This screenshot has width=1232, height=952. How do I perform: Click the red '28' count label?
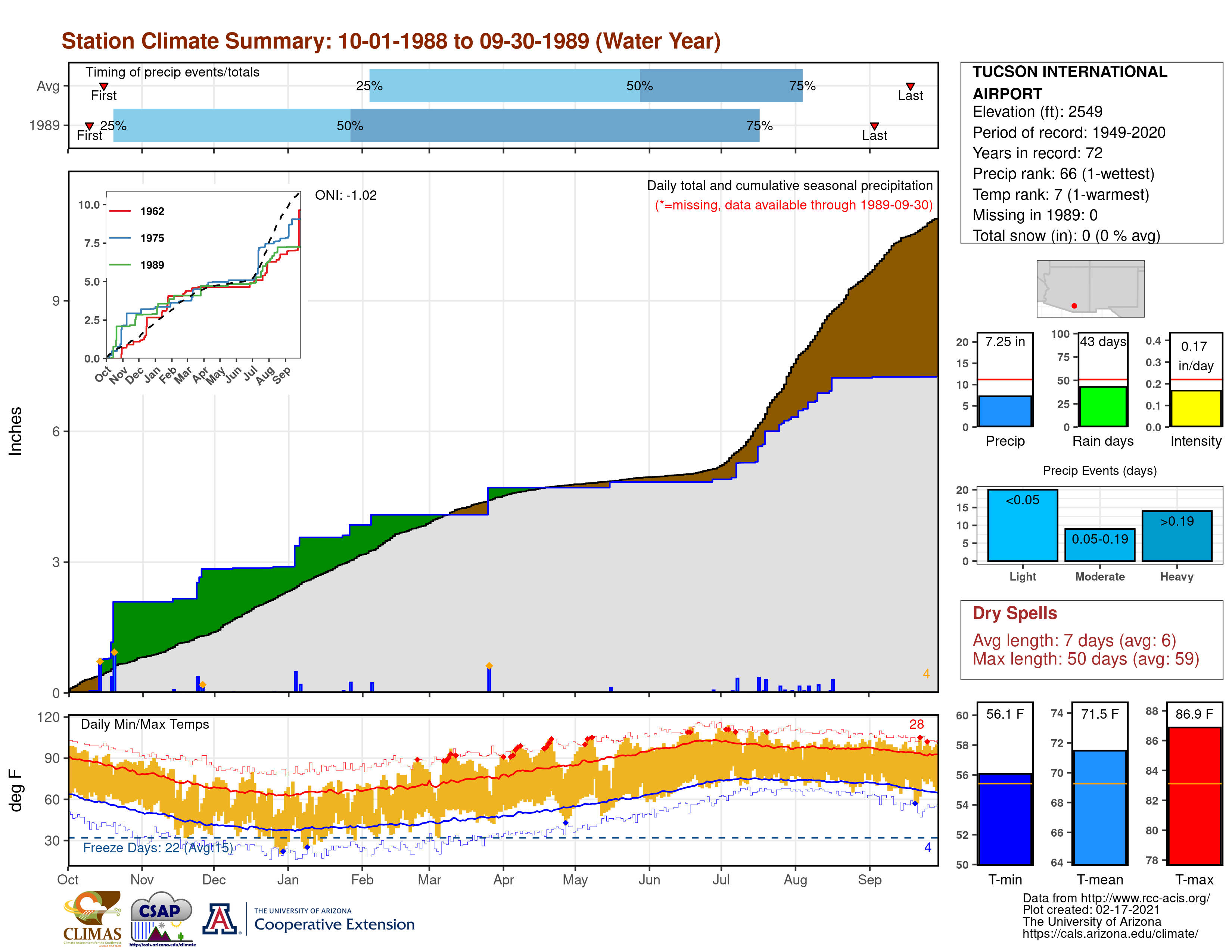916,724
